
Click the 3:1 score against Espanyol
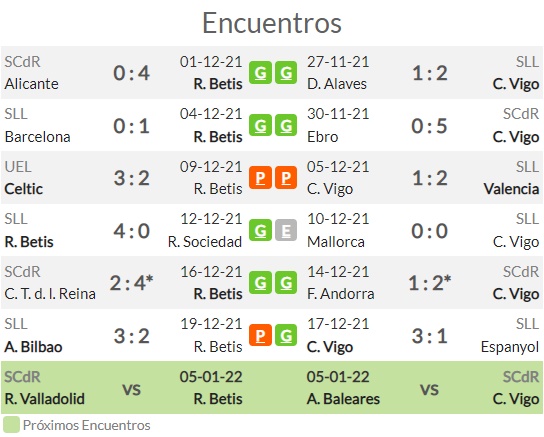pos(429,336)
